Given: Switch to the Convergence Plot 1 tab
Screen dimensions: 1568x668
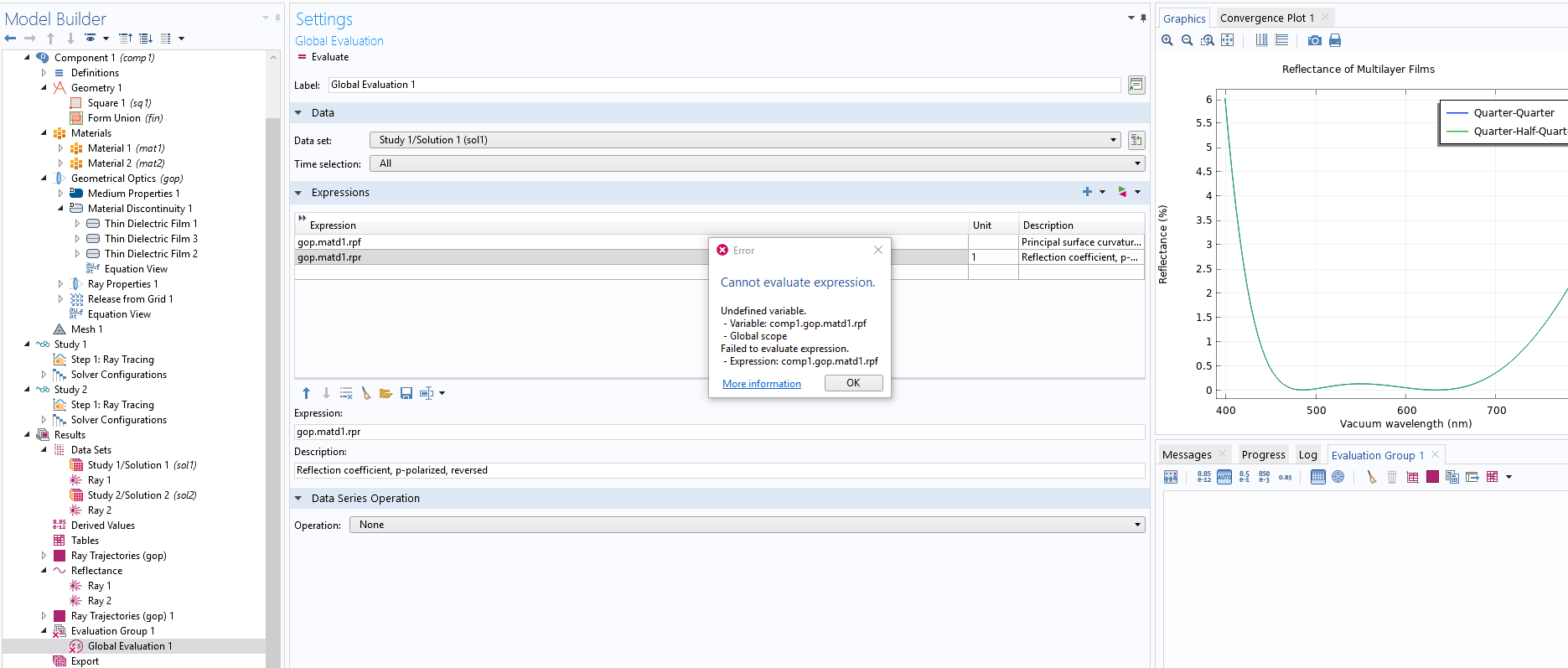Looking at the screenshot, I should [x=1266, y=18].
